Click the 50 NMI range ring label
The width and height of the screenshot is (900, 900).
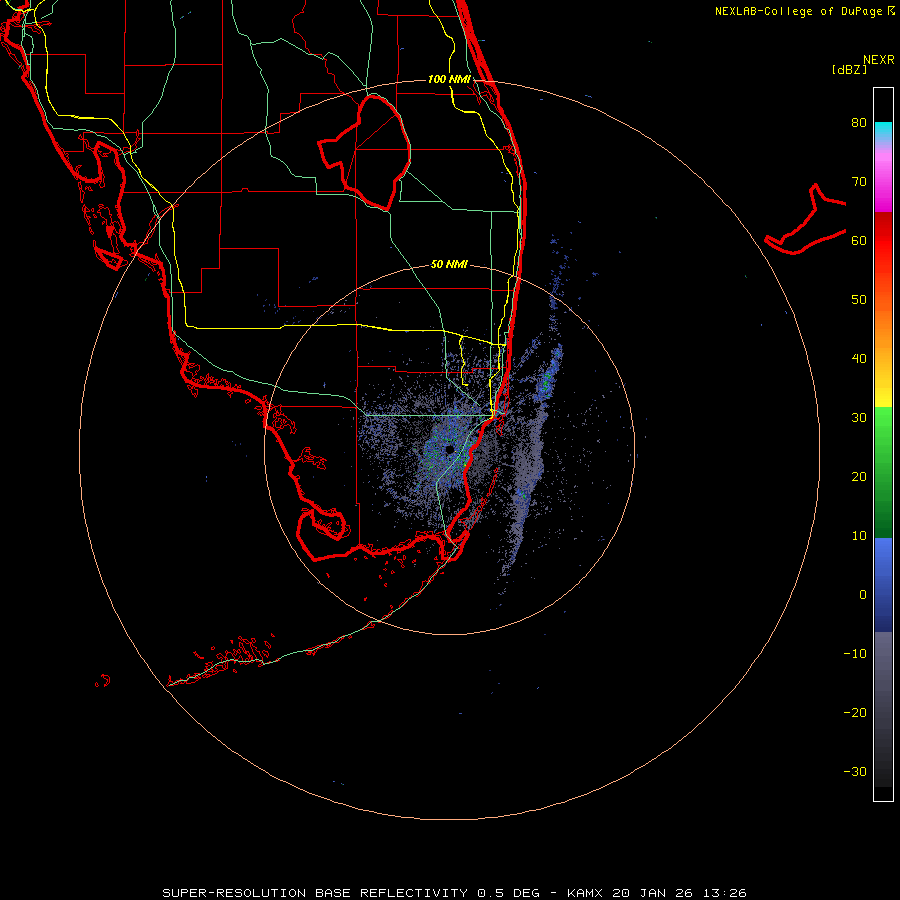(449, 264)
